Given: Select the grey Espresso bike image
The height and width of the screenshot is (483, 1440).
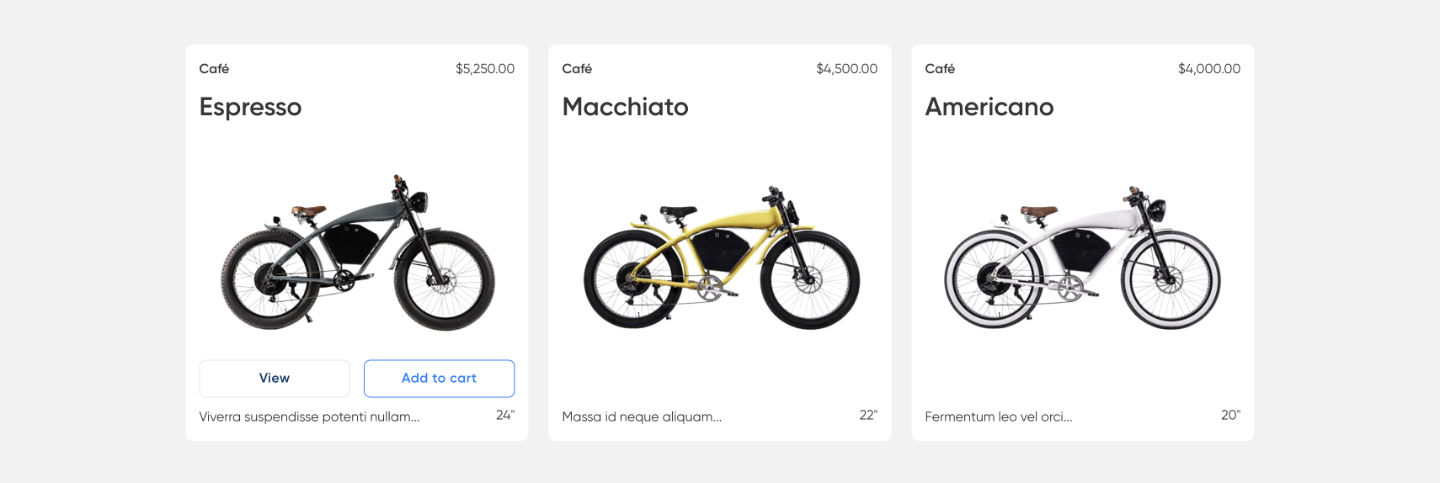Looking at the screenshot, I should 357,255.
